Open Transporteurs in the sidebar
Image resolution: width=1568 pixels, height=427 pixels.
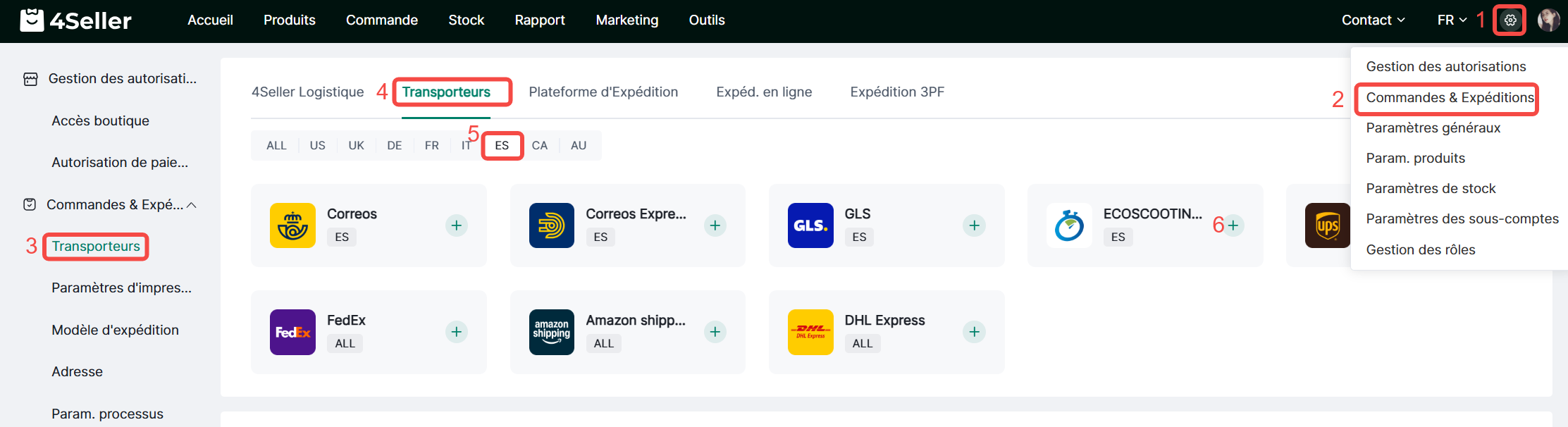pyautogui.click(x=96, y=247)
